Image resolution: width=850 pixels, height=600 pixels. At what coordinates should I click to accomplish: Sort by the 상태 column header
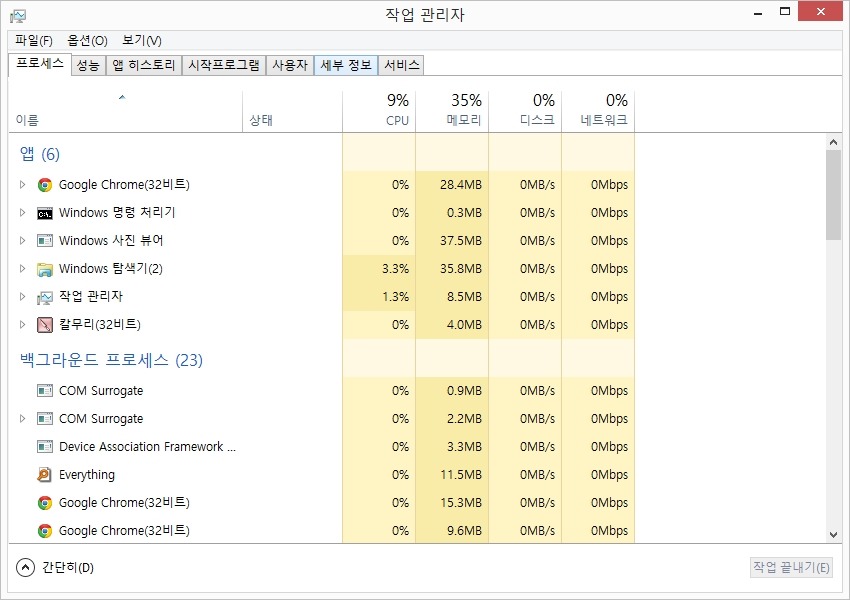(293, 112)
